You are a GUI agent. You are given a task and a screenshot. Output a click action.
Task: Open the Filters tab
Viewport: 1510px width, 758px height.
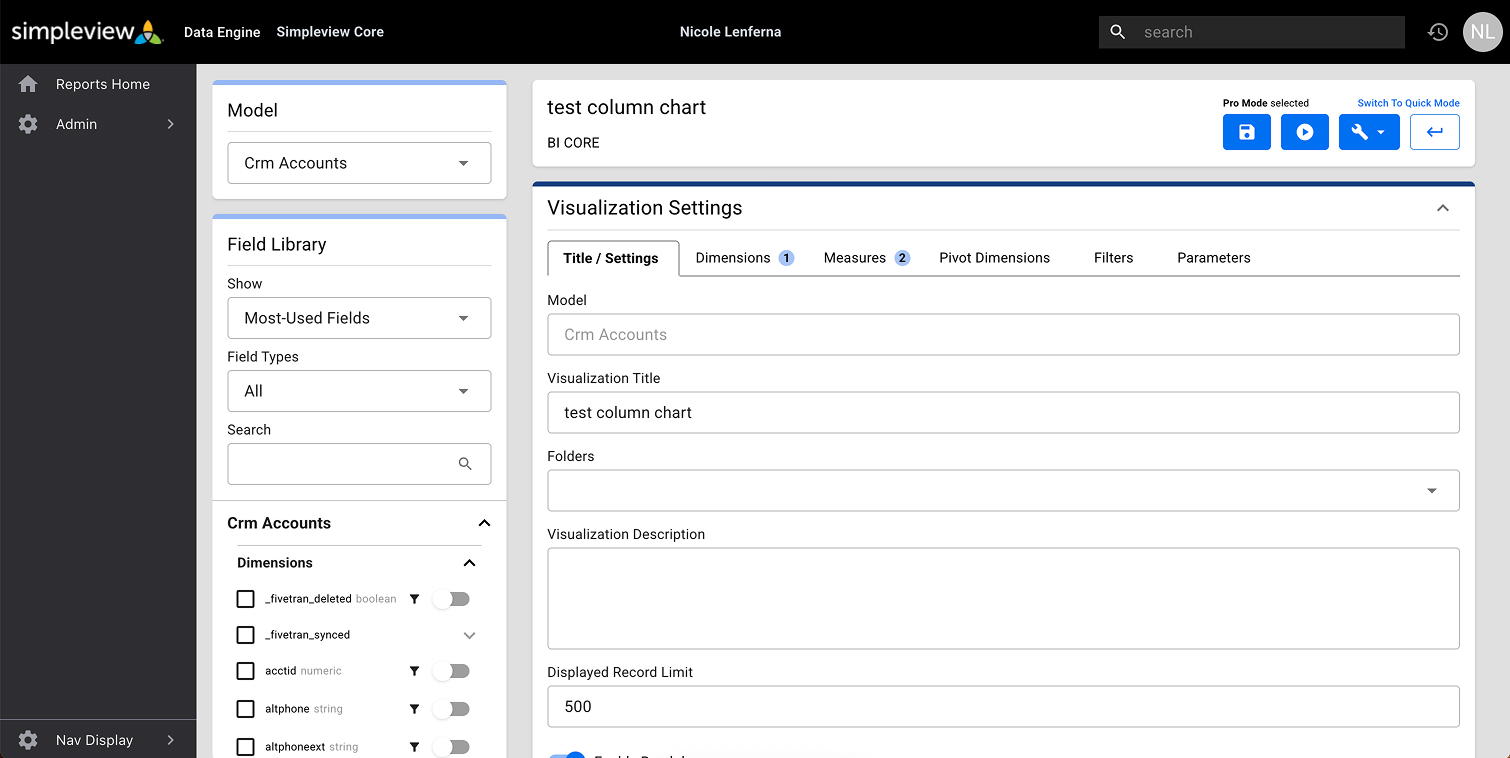[1113, 258]
